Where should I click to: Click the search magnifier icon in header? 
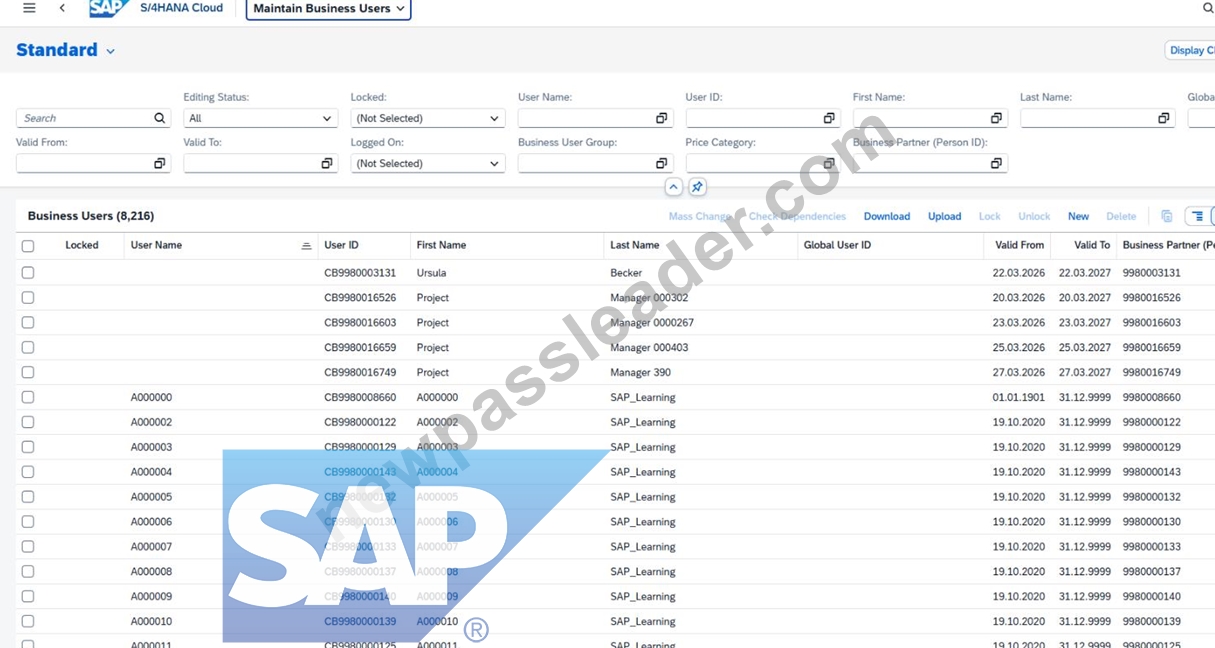click(x=1207, y=8)
